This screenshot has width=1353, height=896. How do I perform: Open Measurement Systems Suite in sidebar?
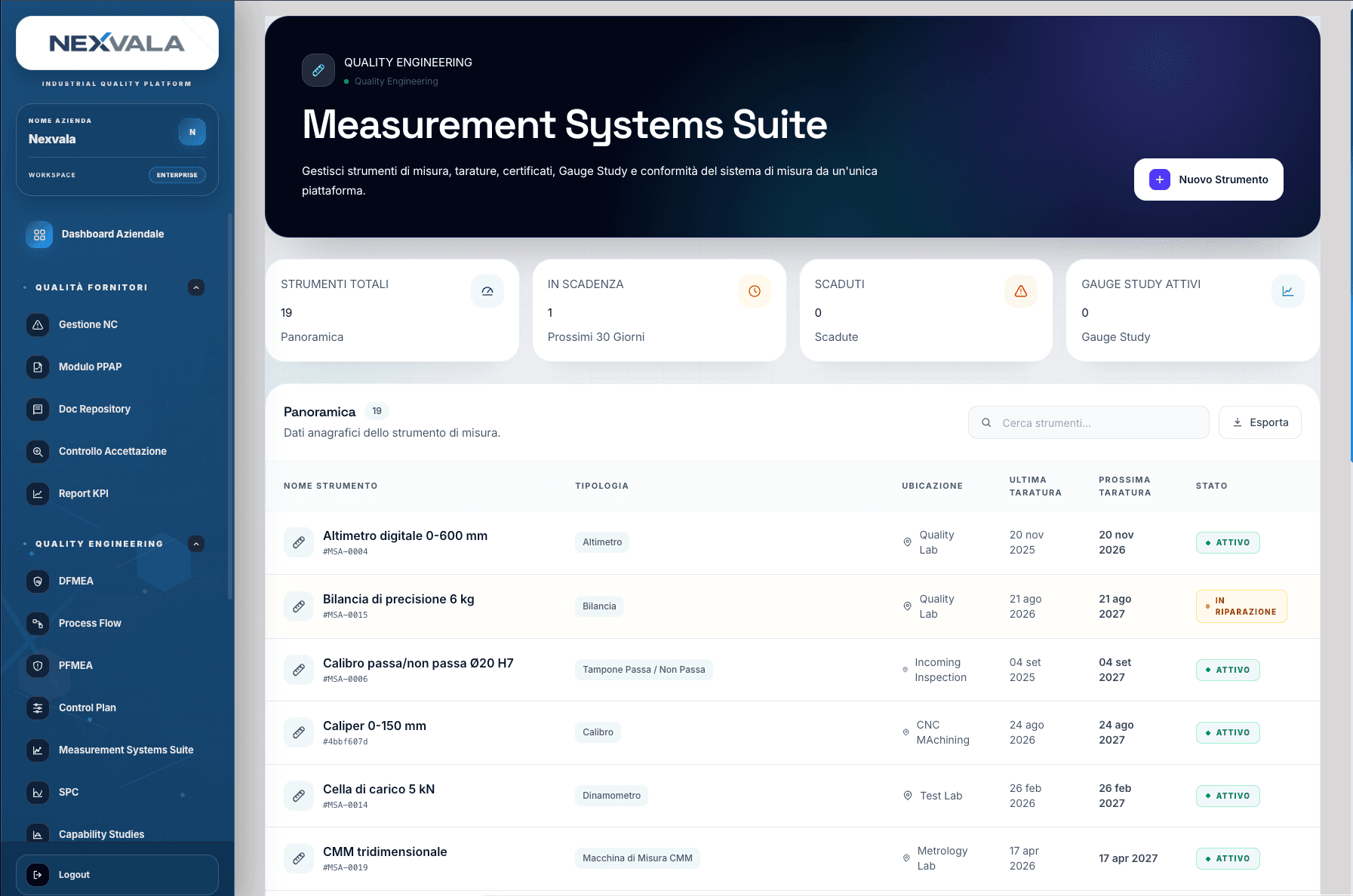point(117,750)
